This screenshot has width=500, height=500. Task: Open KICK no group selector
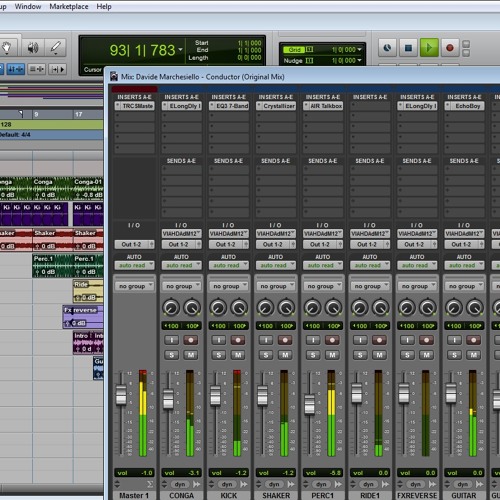click(x=229, y=286)
